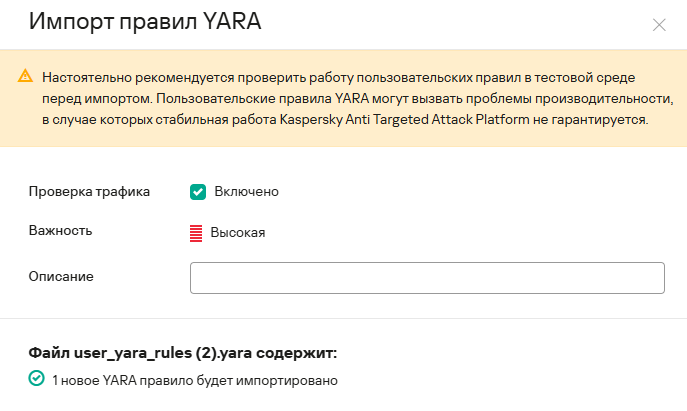Click the word 'содержит:' in file heading
The image size is (687, 411).
click(x=302, y=353)
